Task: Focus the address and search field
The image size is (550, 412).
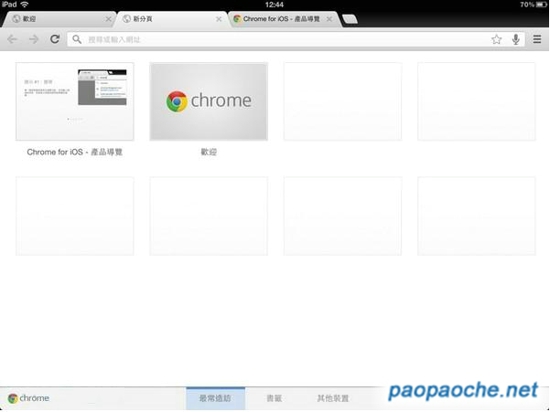Action: [296, 39]
